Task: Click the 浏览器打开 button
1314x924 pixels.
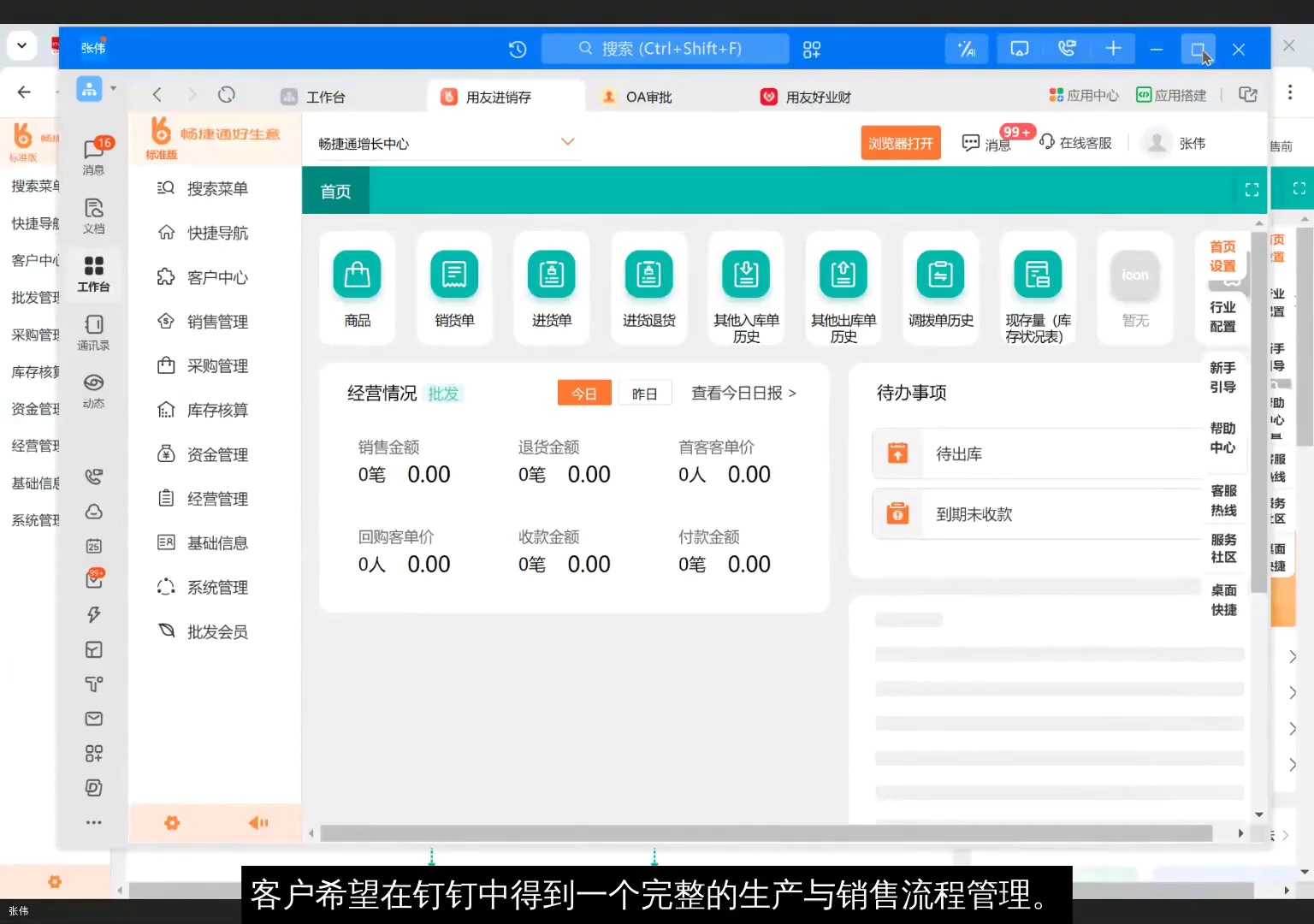Action: [900, 142]
